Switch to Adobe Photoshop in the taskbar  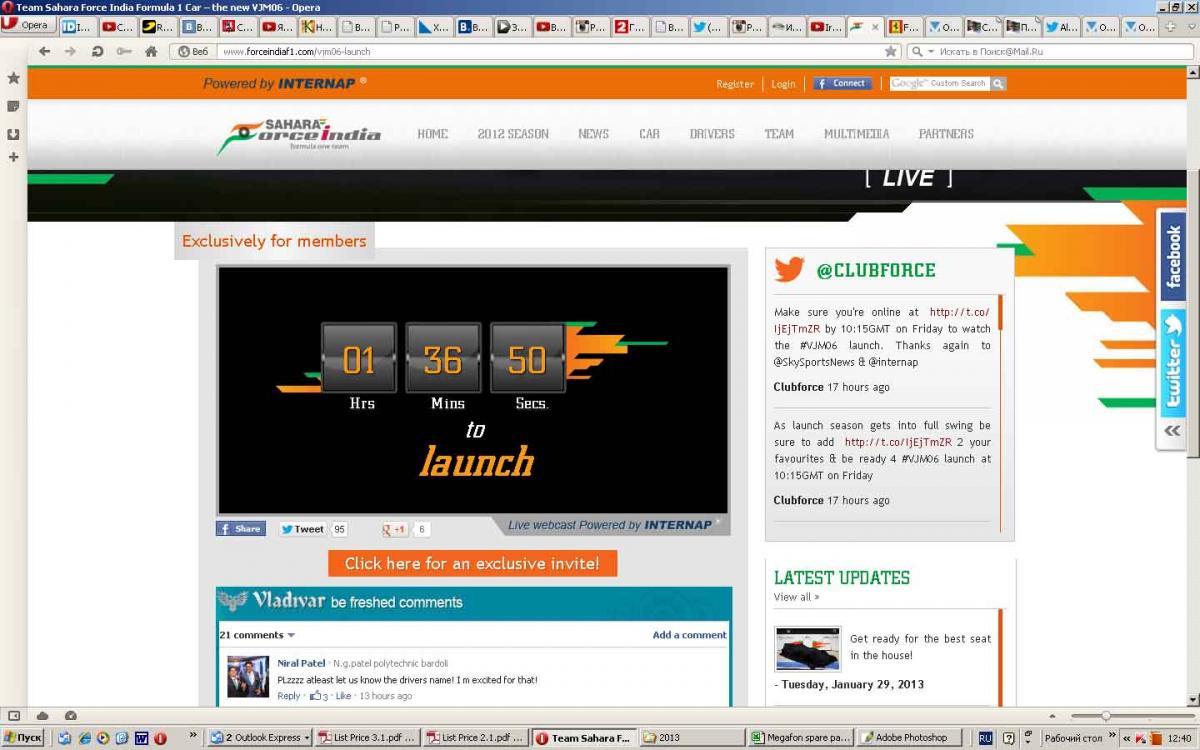pyautogui.click(x=908, y=738)
